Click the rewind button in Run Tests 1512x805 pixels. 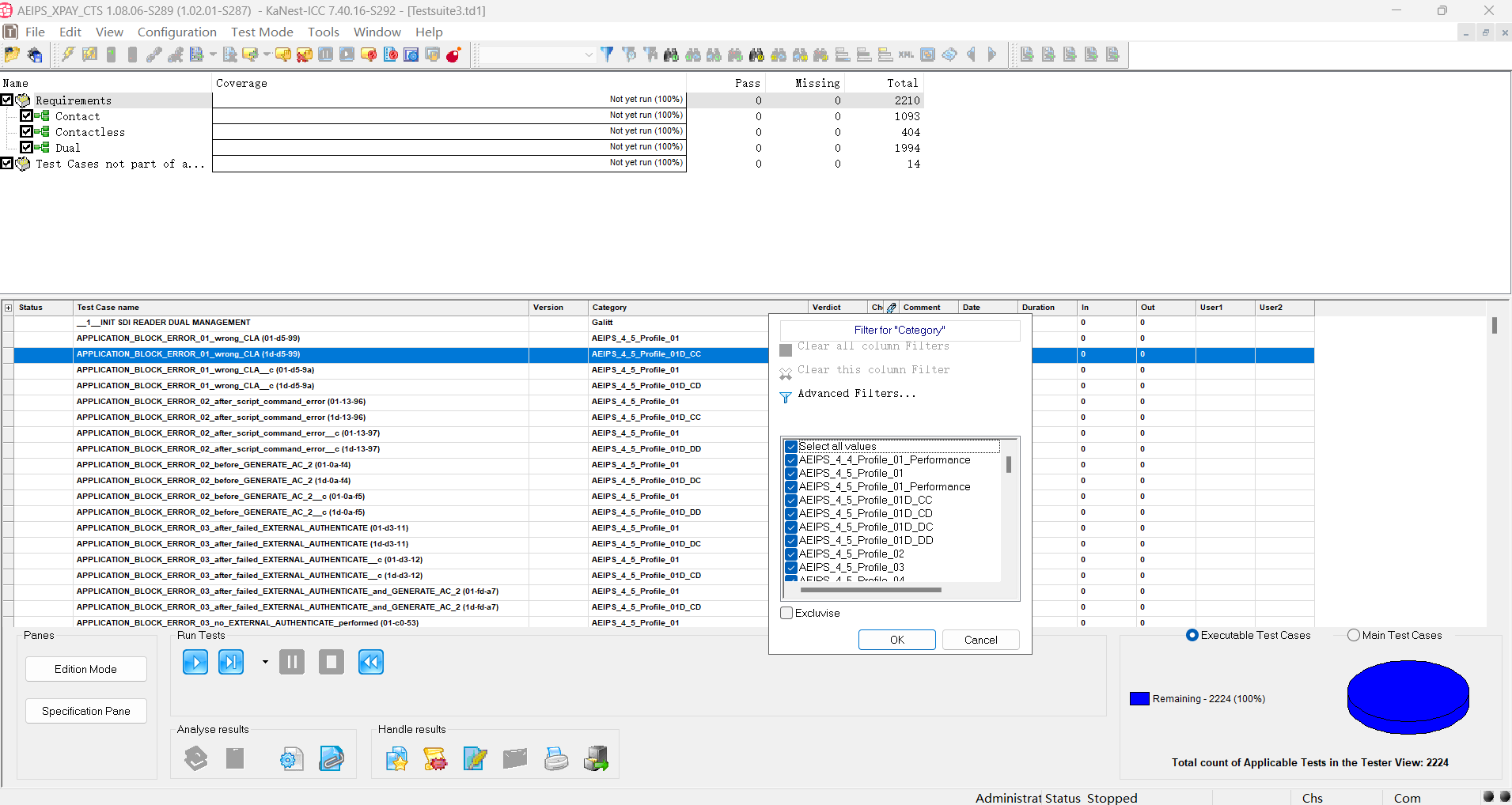(371, 662)
